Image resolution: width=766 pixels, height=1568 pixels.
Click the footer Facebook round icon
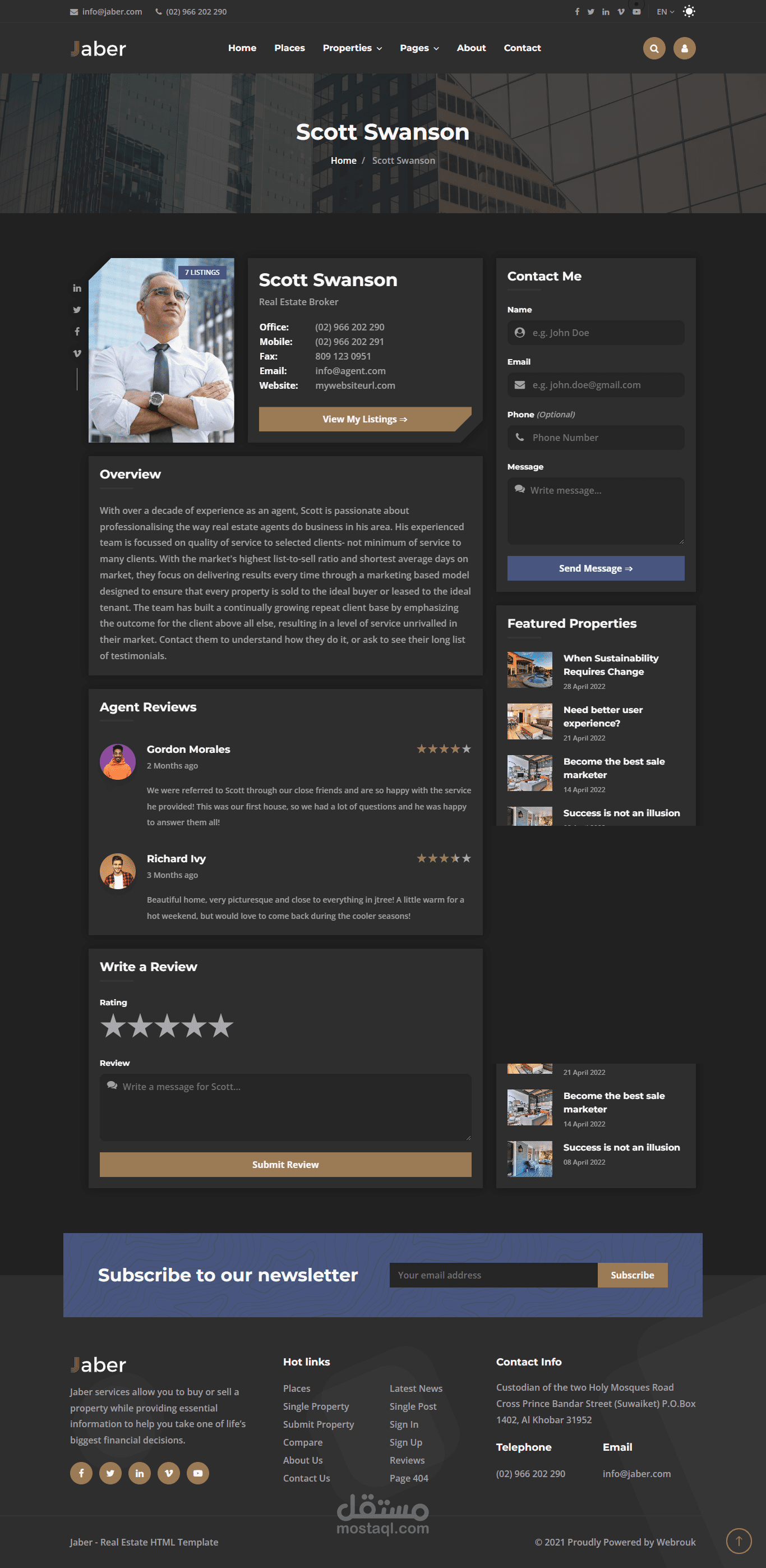tap(81, 1473)
